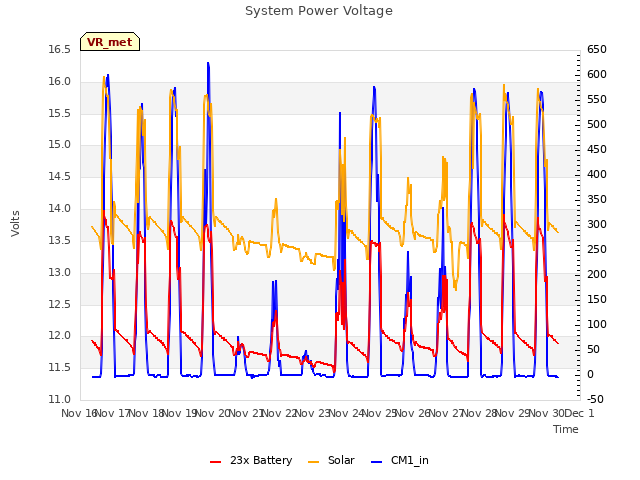Click the 300 right axis tick label
This screenshot has height=480, width=640.
[597, 224]
